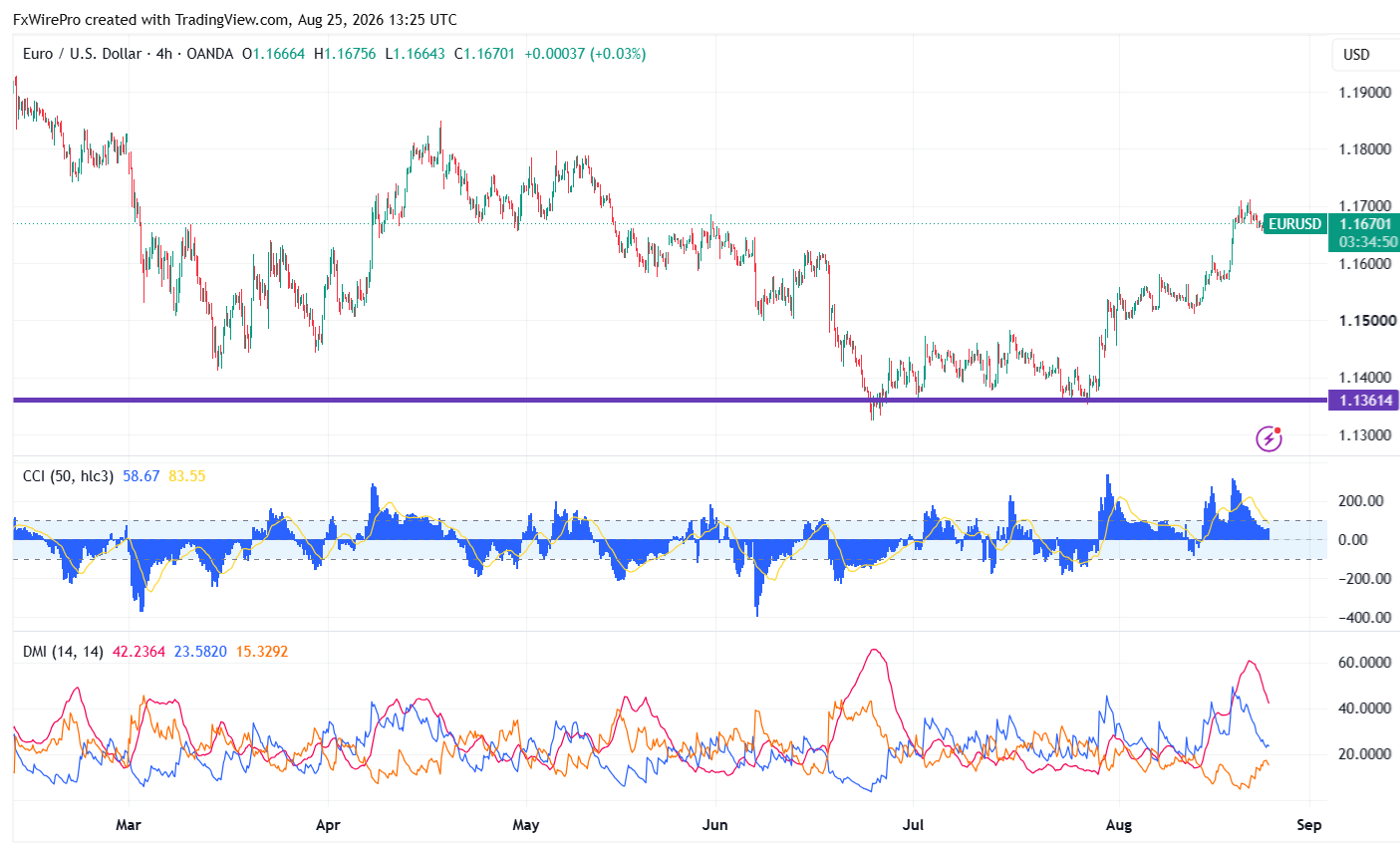Click the CCI value 58.67
The image size is (1400, 844).
pyautogui.click(x=141, y=476)
